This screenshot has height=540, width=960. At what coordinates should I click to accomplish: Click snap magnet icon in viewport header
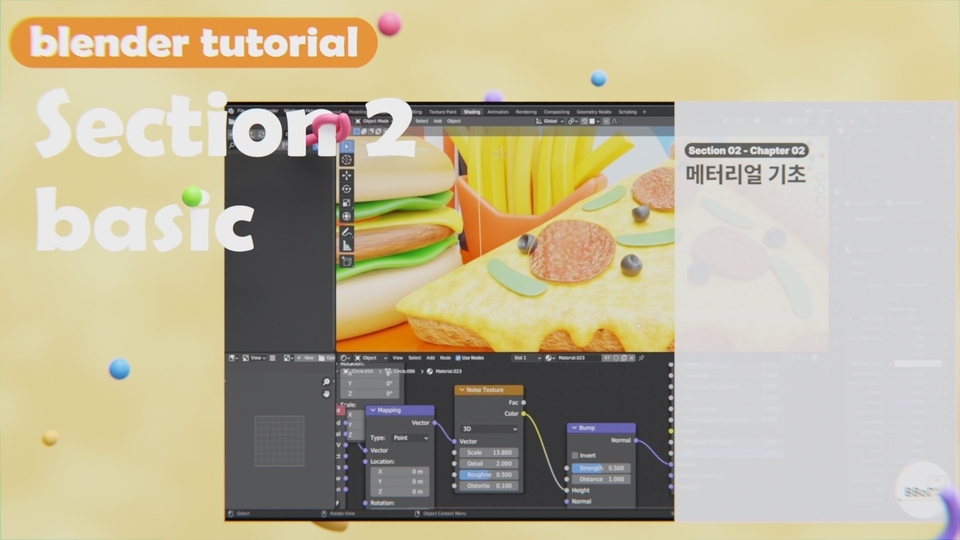click(x=583, y=121)
